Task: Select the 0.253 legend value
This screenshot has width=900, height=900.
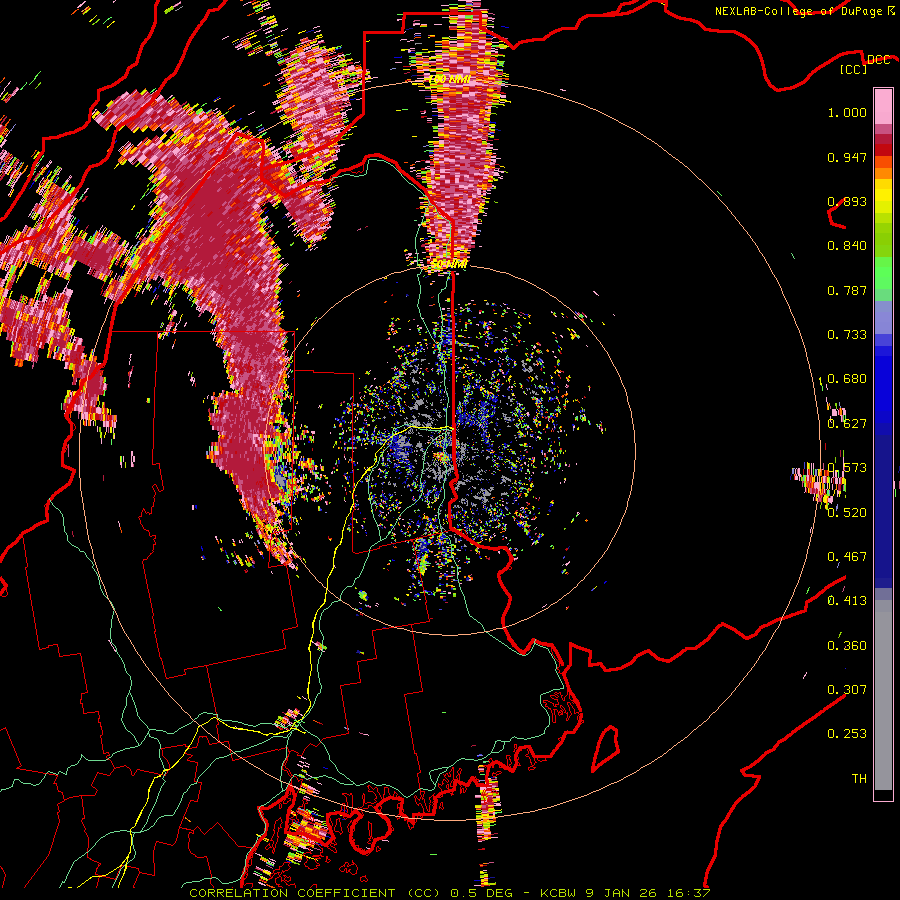Action: [x=847, y=734]
